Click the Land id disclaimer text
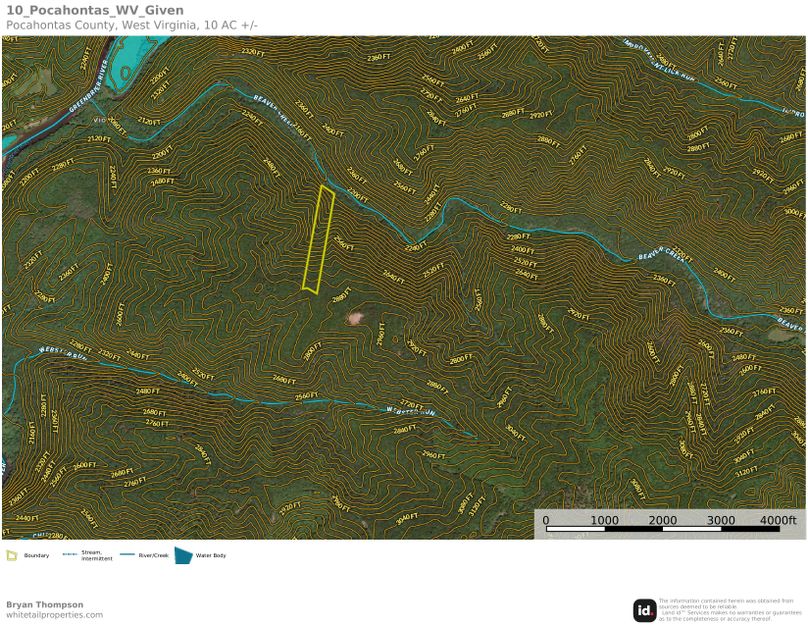The width and height of the screenshot is (808, 625). (x=730, y=610)
